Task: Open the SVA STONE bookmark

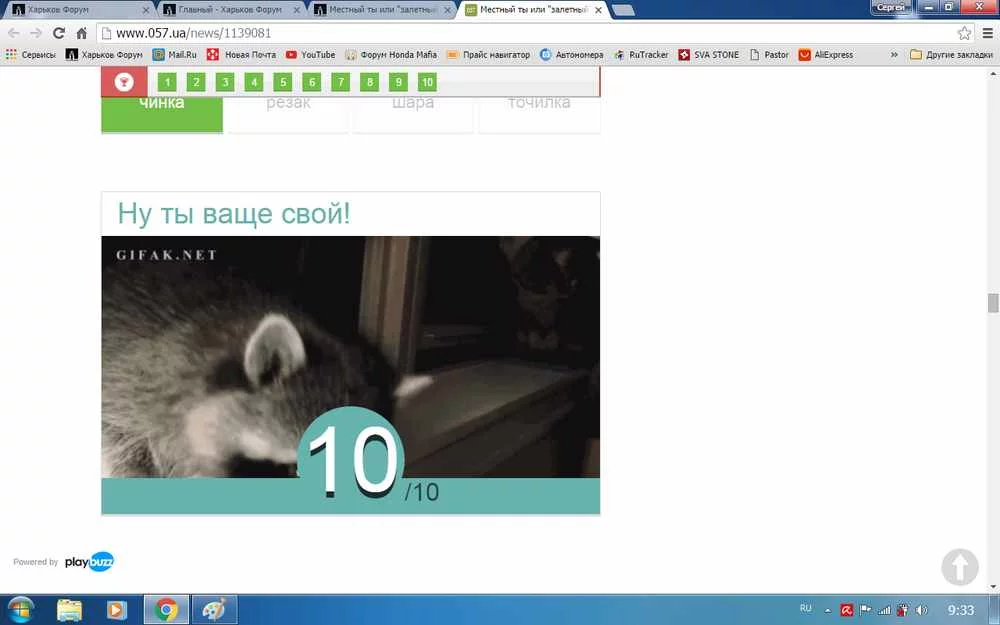Action: point(709,55)
